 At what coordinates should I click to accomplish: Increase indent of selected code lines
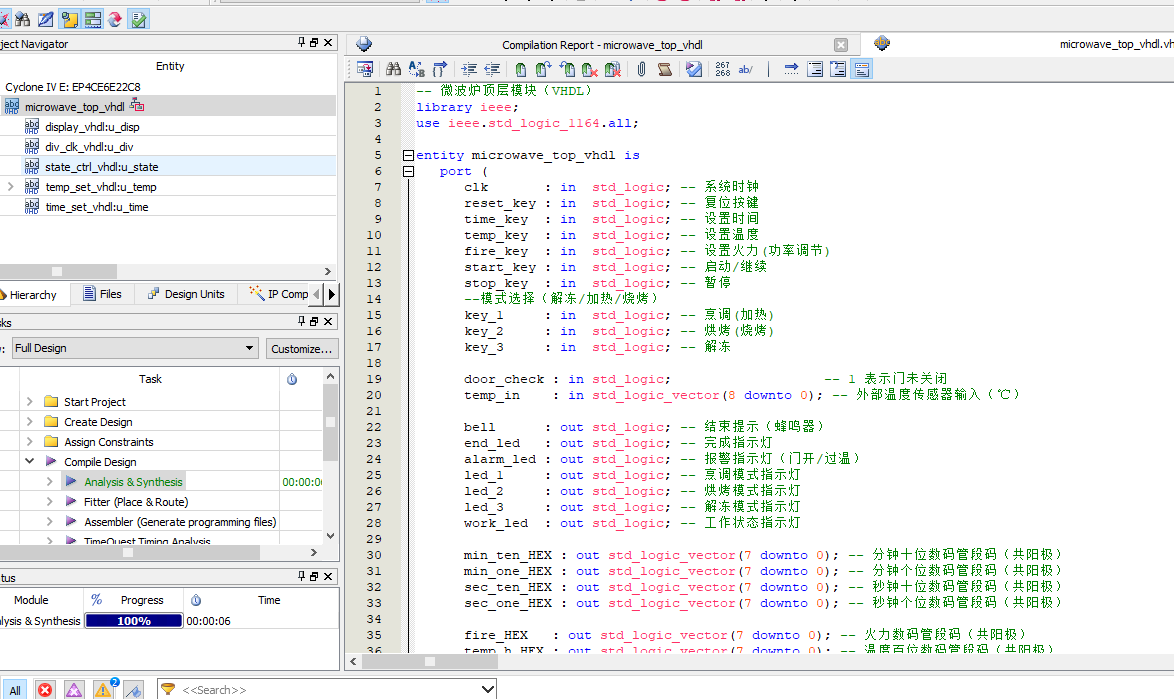(x=469, y=70)
